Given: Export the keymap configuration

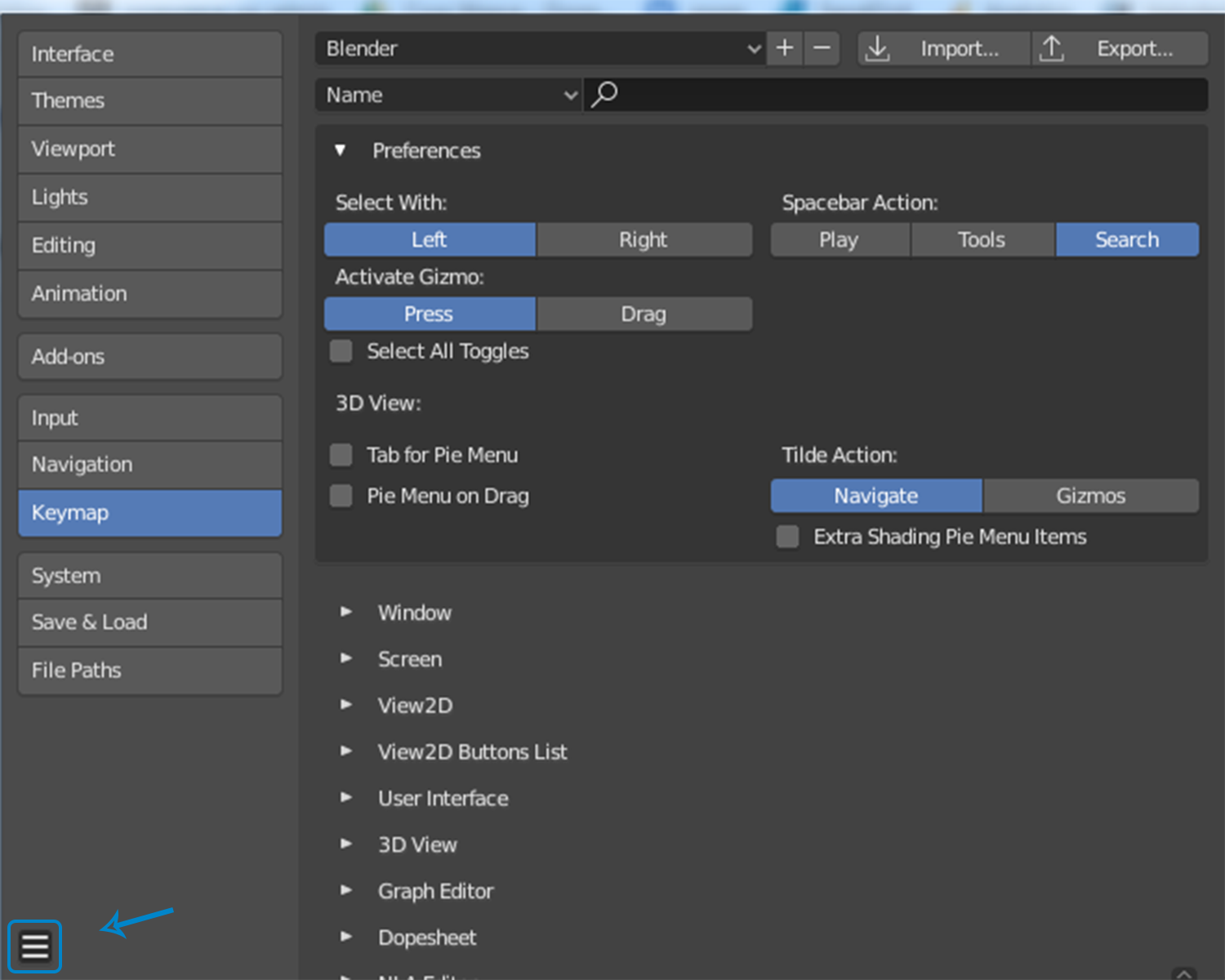Looking at the screenshot, I should (x=1120, y=49).
